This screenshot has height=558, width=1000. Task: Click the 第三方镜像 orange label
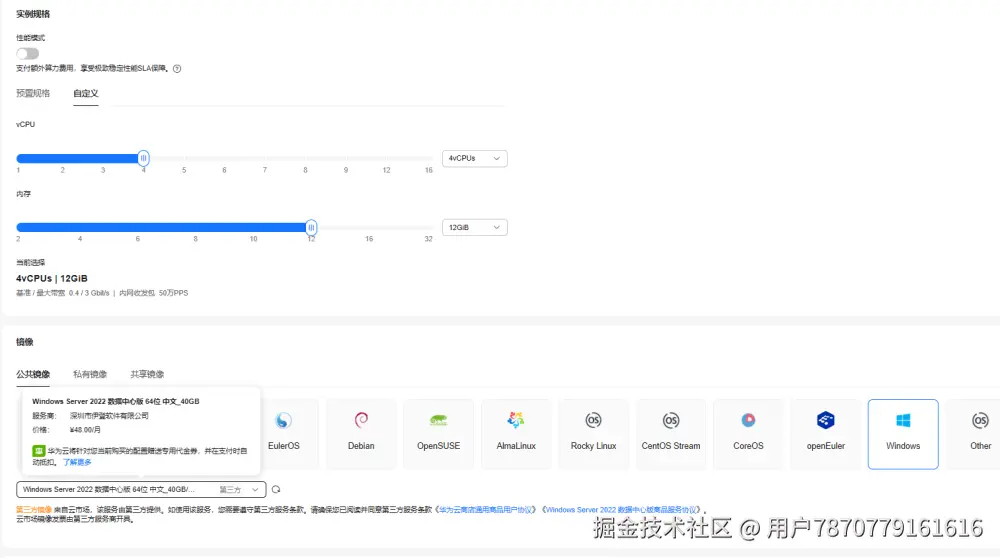(34, 510)
